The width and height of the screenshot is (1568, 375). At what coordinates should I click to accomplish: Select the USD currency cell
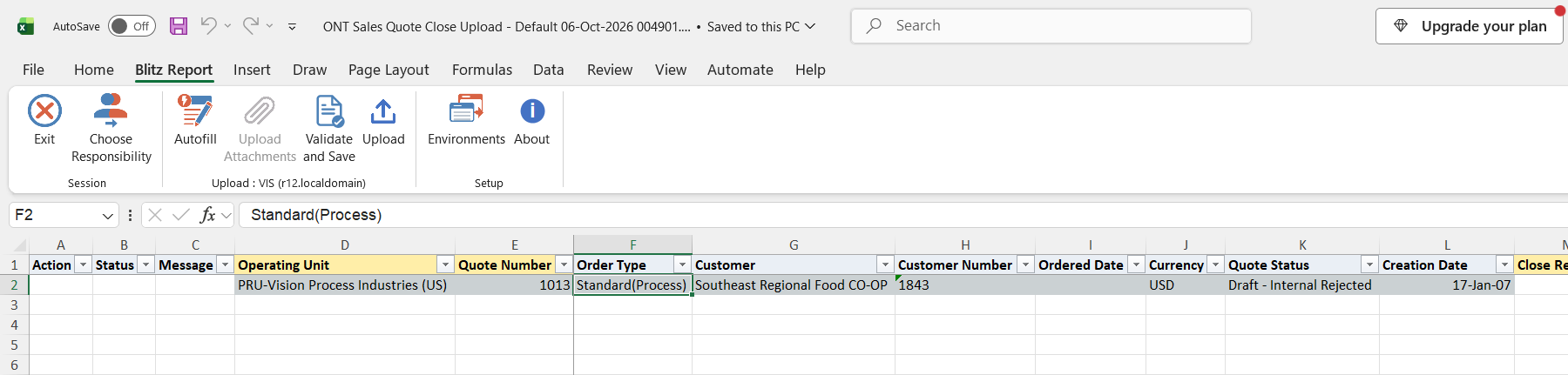tap(1186, 285)
